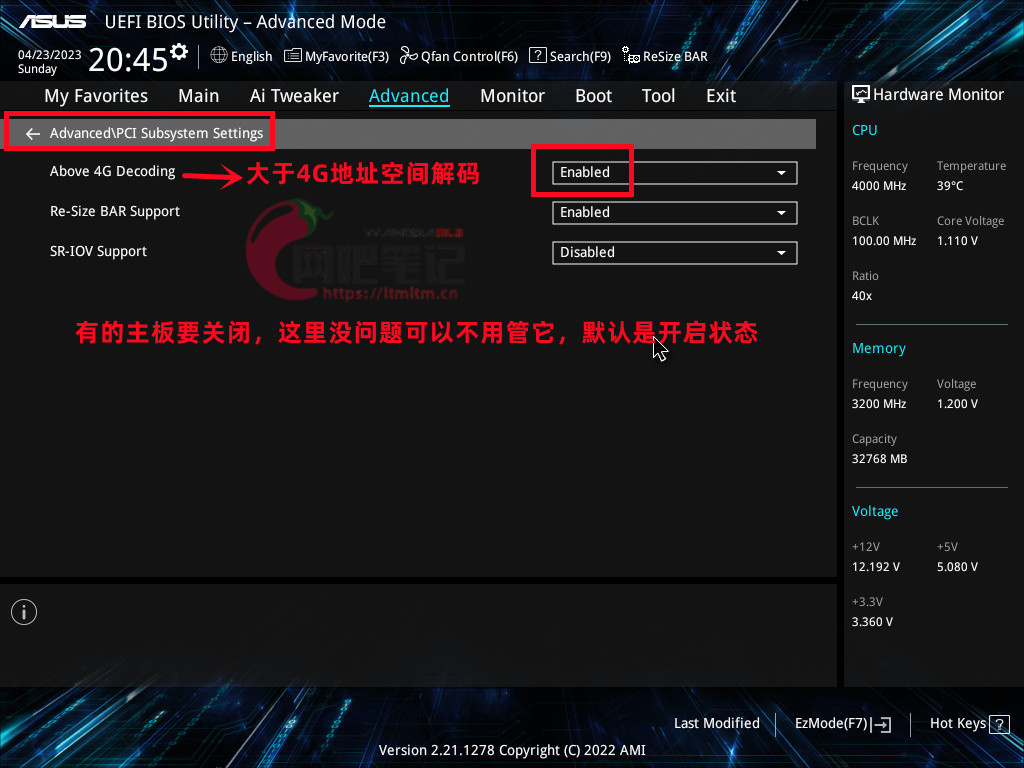
Task: Click MyFavorite(F3) label
Action: tap(347, 56)
